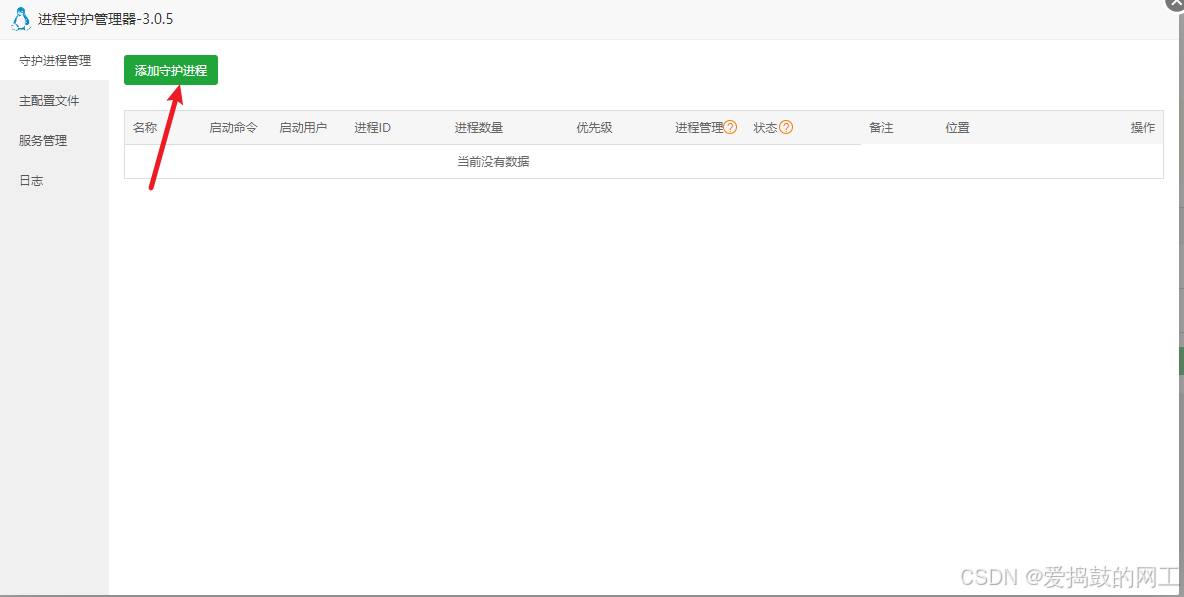This screenshot has width=1184, height=597.
Task: Click the 优先级 column header
Action: [594, 128]
